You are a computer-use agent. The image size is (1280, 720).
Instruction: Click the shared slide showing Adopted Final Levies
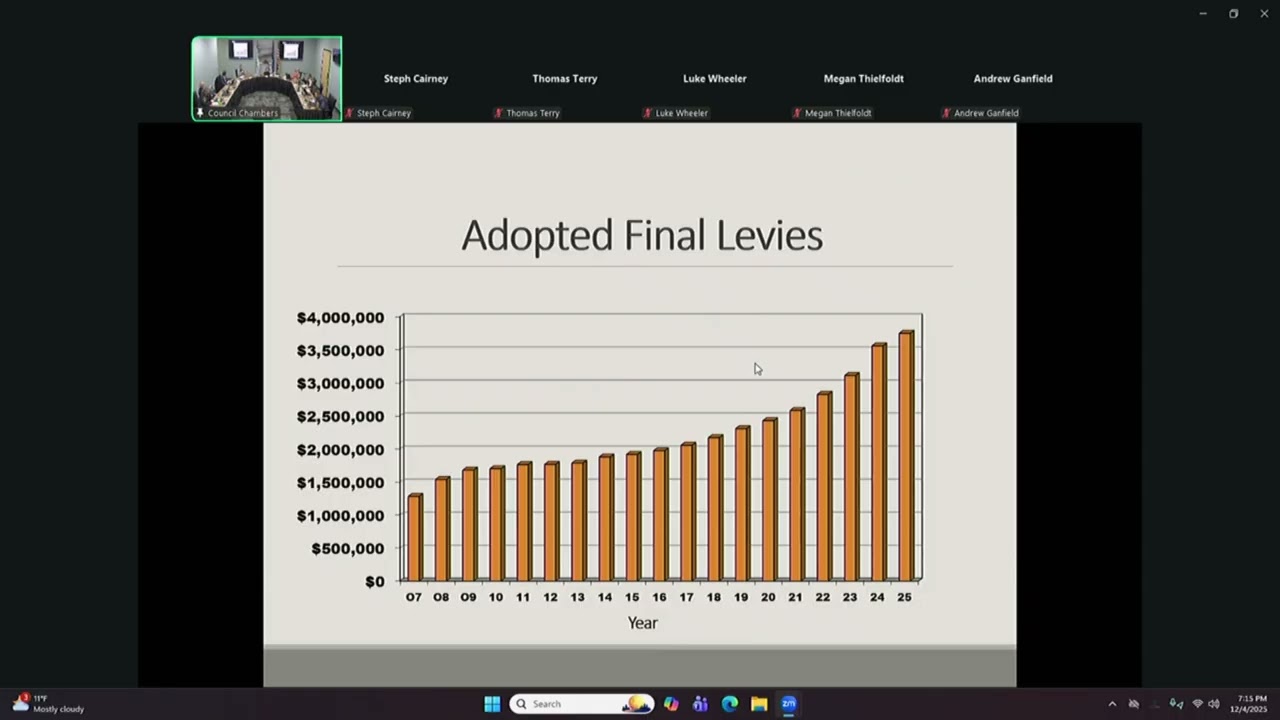tap(640, 405)
